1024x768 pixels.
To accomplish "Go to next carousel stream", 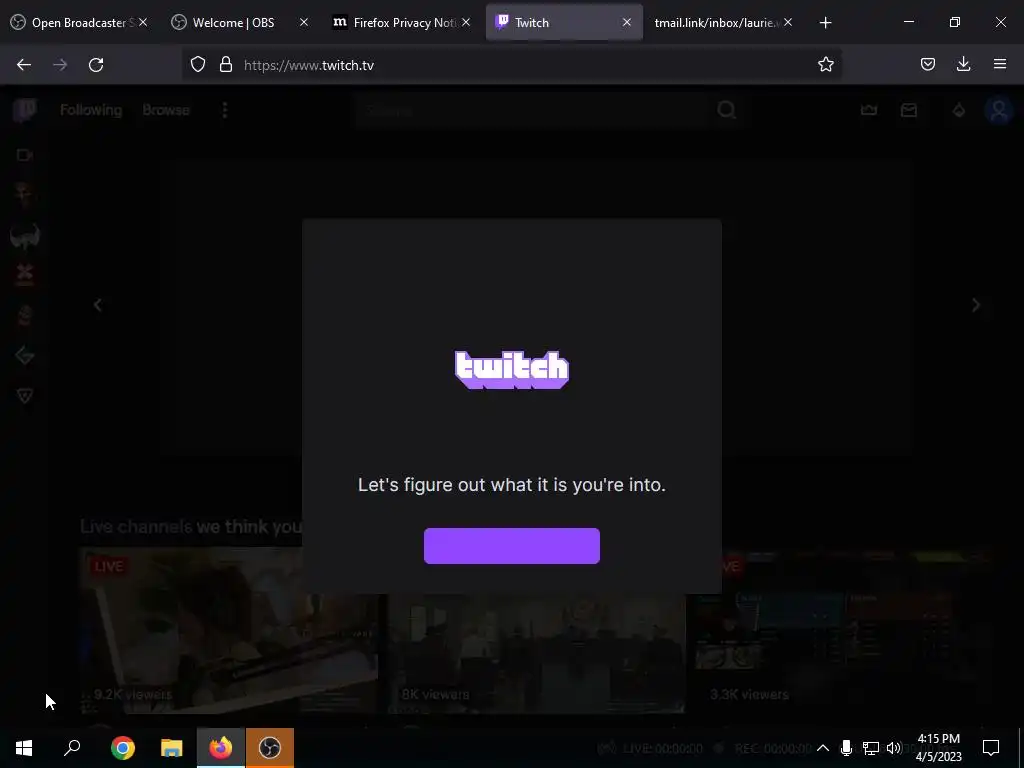I will point(976,305).
